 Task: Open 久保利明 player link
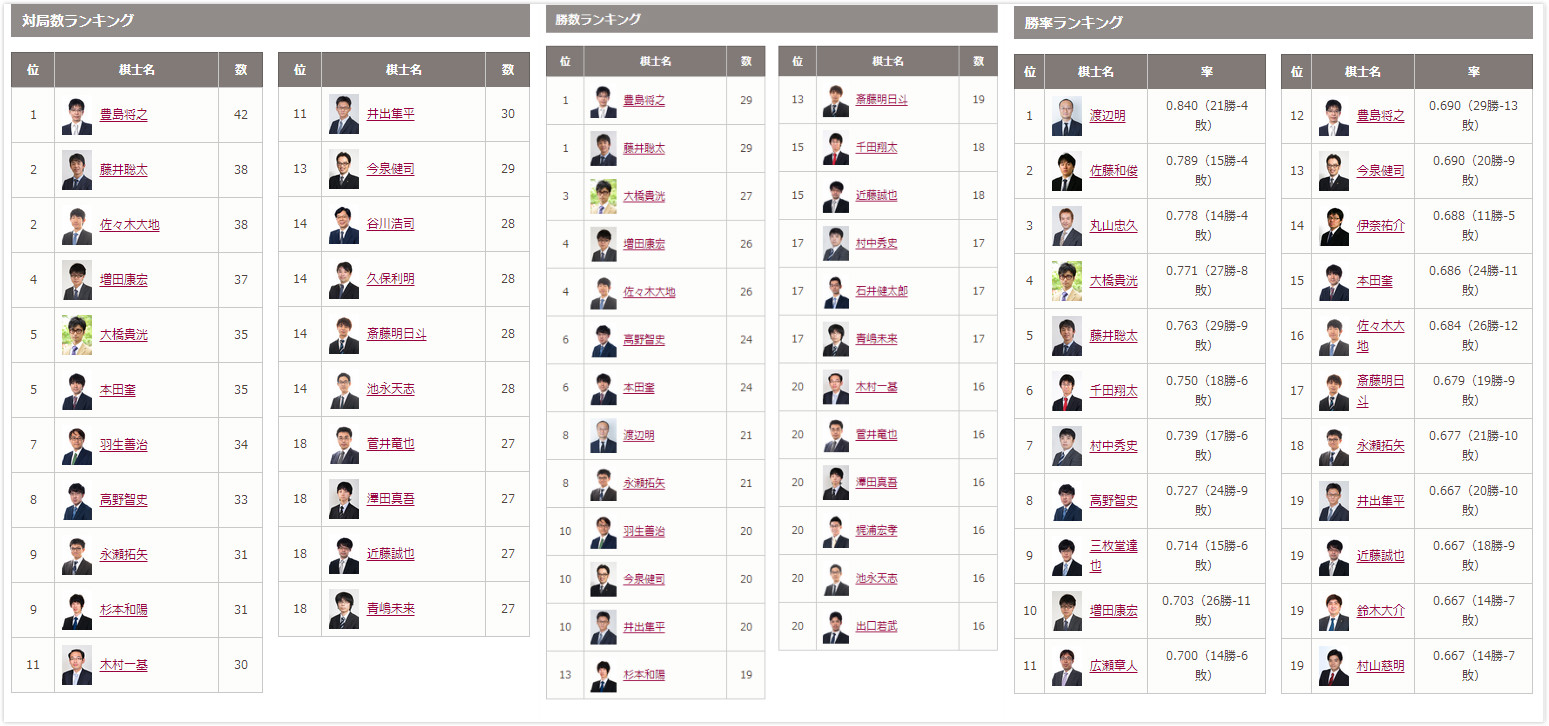pos(390,280)
